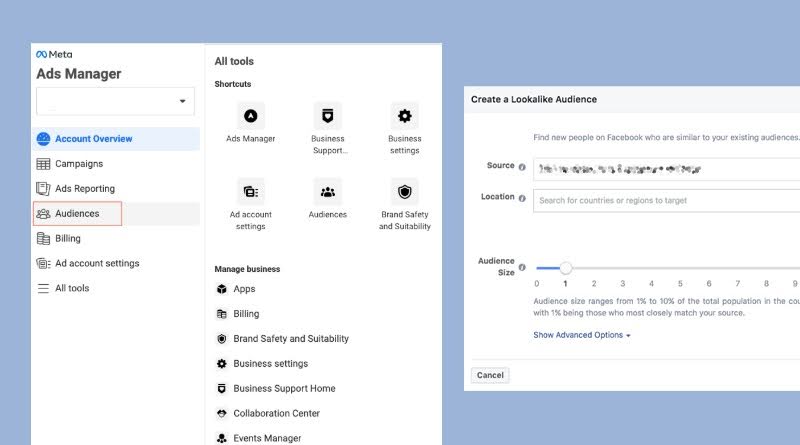Set audience size slider to 5
Viewport: 800px width, 445px height.
680,268
